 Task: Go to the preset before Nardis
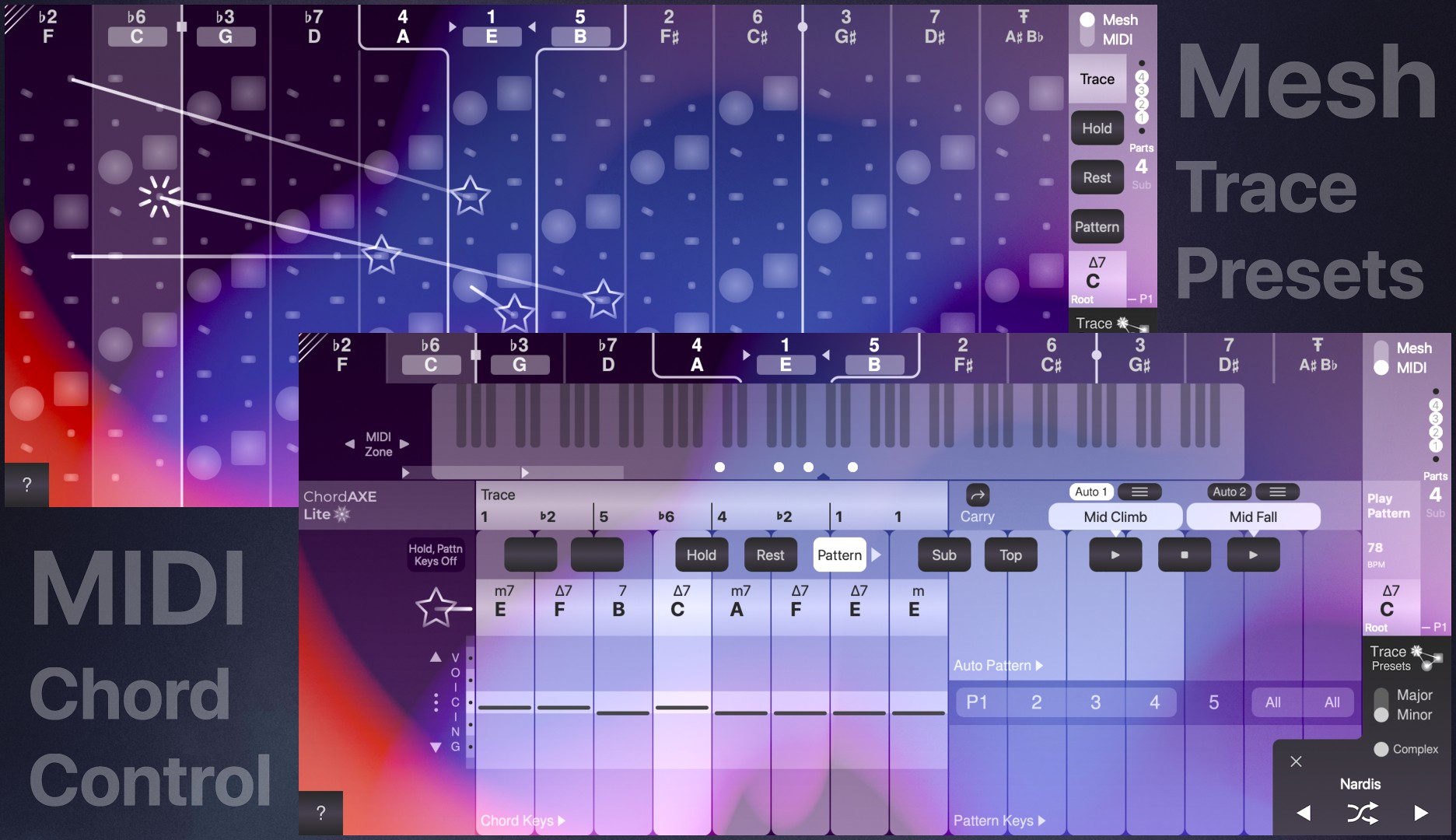(x=1304, y=813)
